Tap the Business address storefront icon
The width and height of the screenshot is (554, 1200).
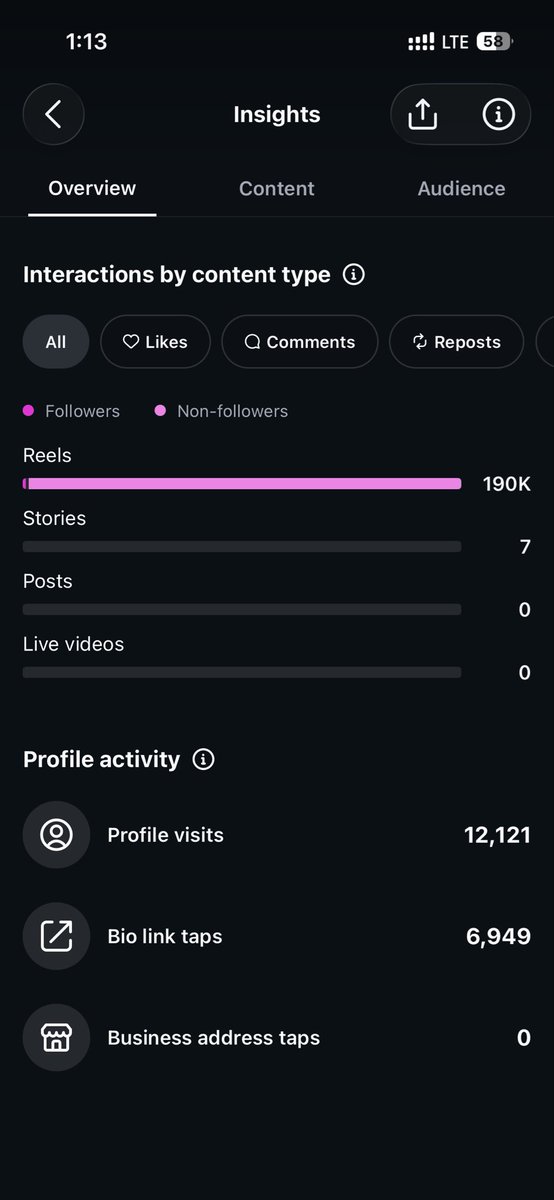coord(56,1038)
